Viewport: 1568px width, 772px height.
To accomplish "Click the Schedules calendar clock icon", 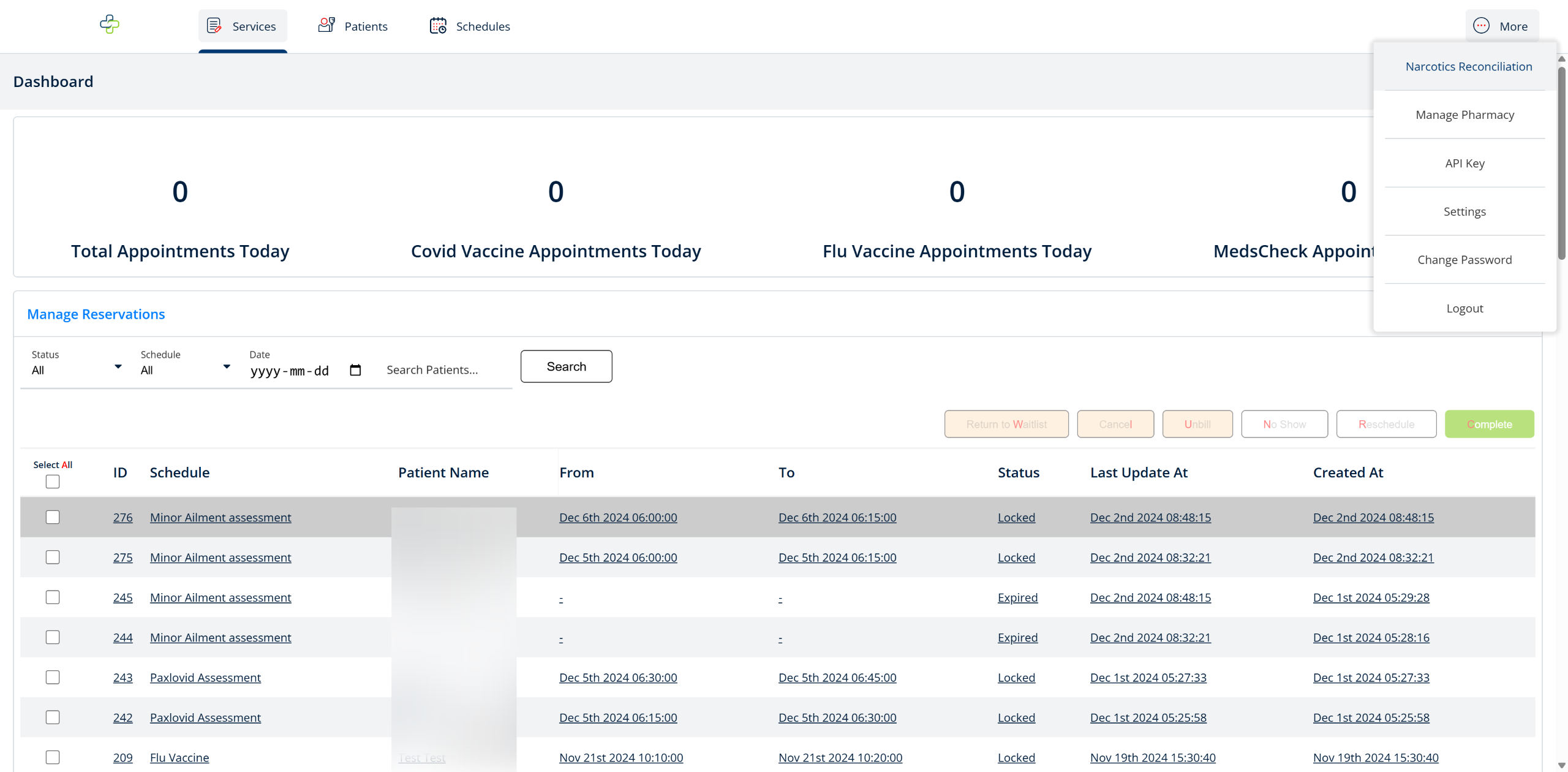I will click(438, 26).
